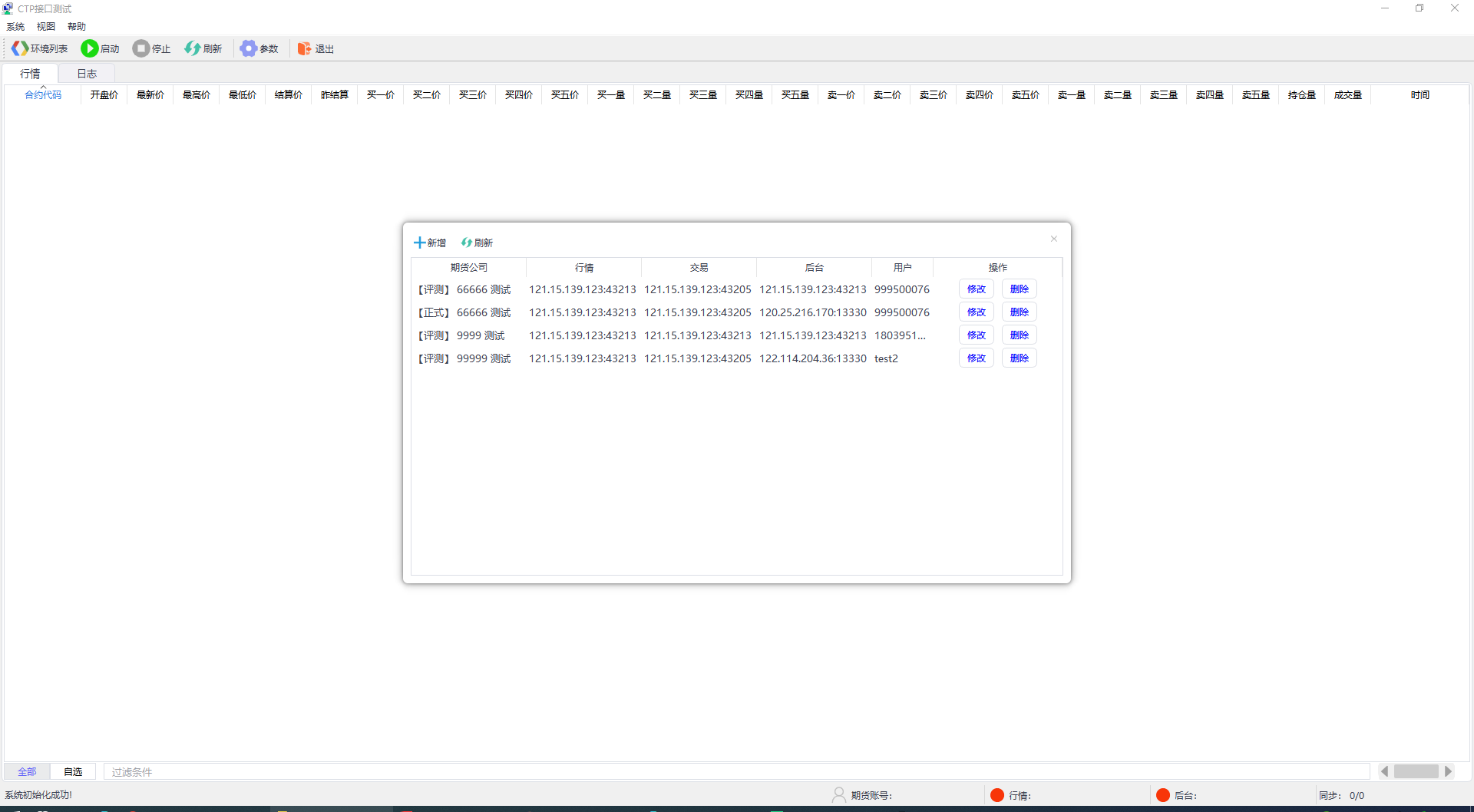
Task: Click the 新增 plus icon in dialog
Action: [419, 243]
